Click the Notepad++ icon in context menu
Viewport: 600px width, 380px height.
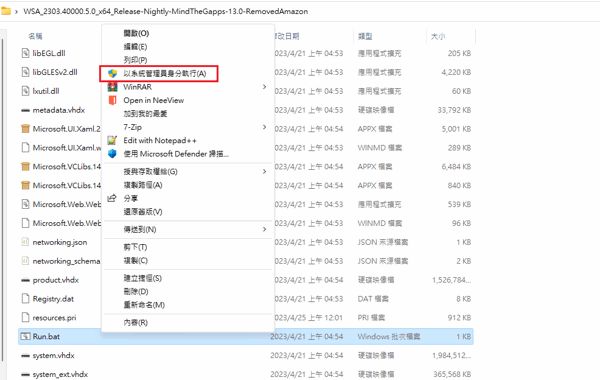click(112, 140)
